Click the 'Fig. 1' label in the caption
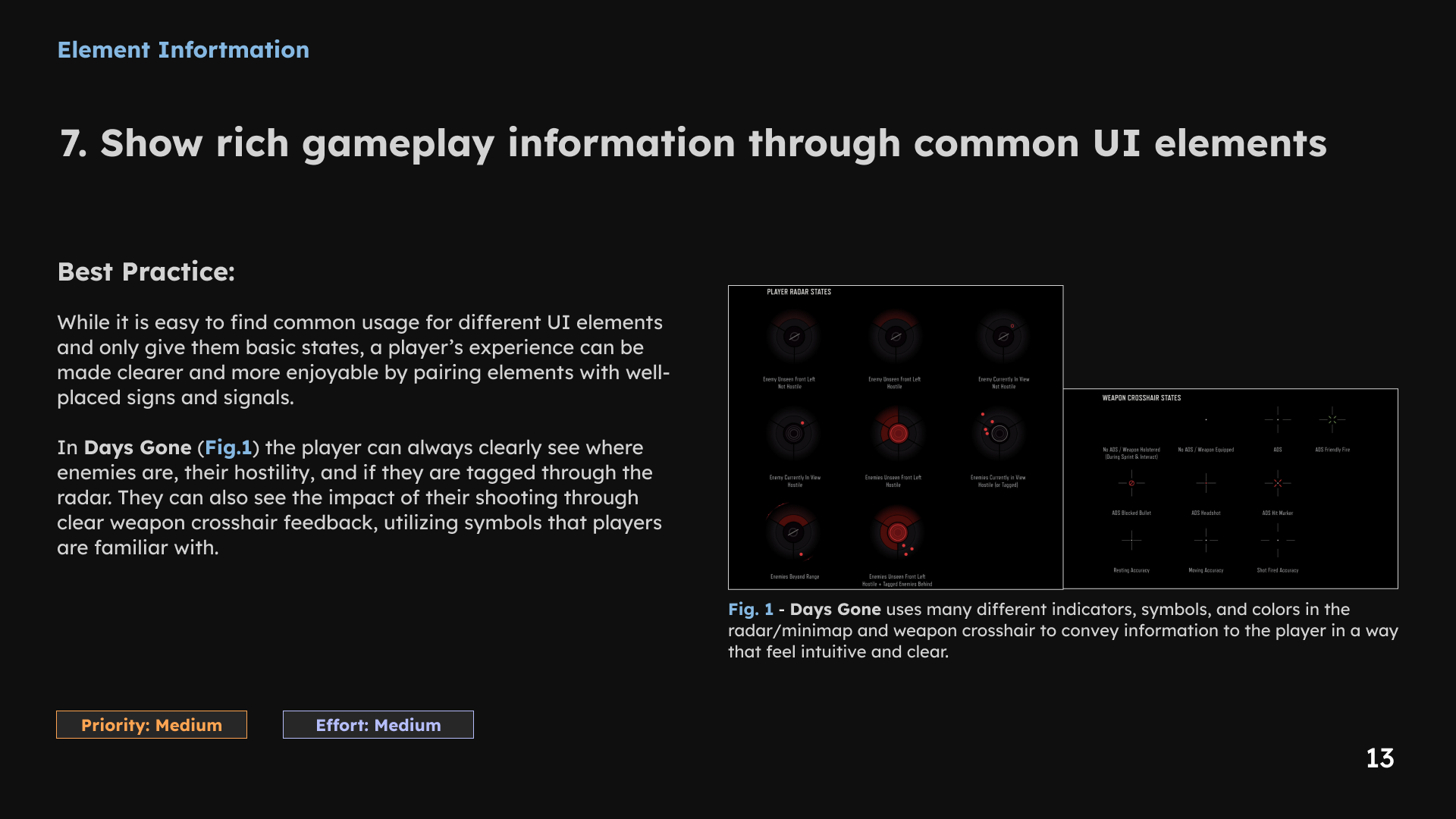1456x819 pixels. coord(751,610)
